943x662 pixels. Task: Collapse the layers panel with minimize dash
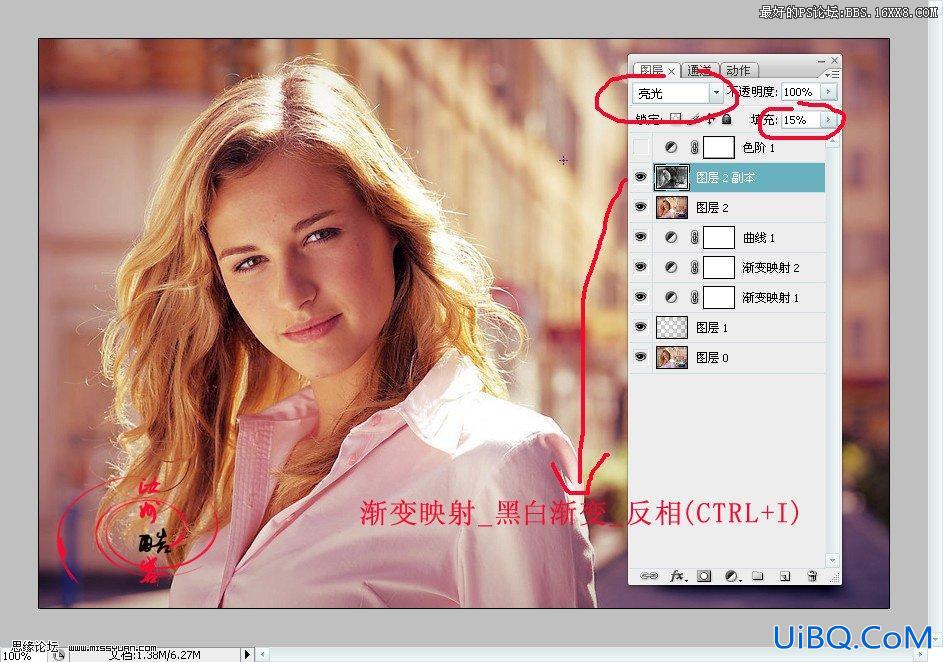click(x=821, y=61)
